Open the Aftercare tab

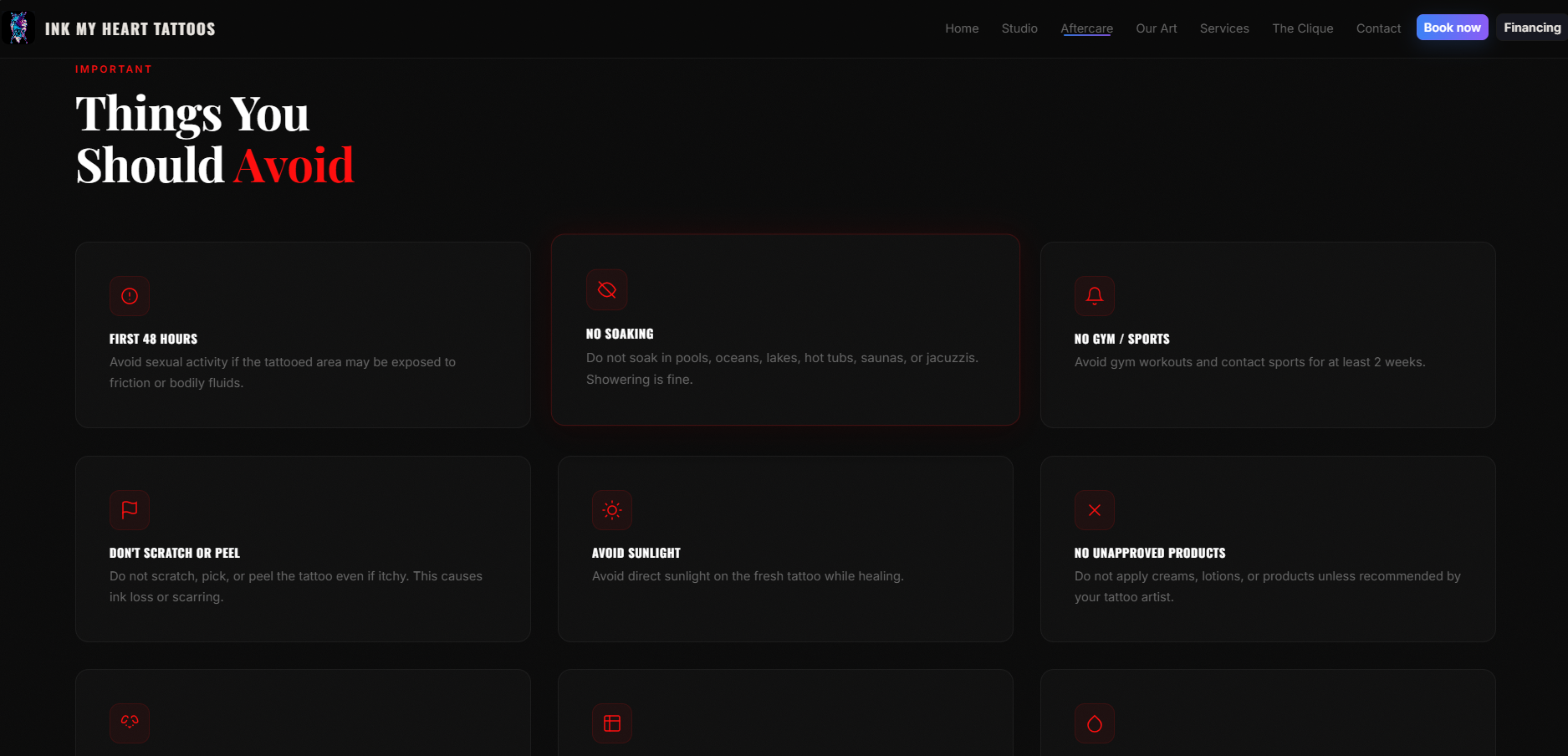(1086, 28)
